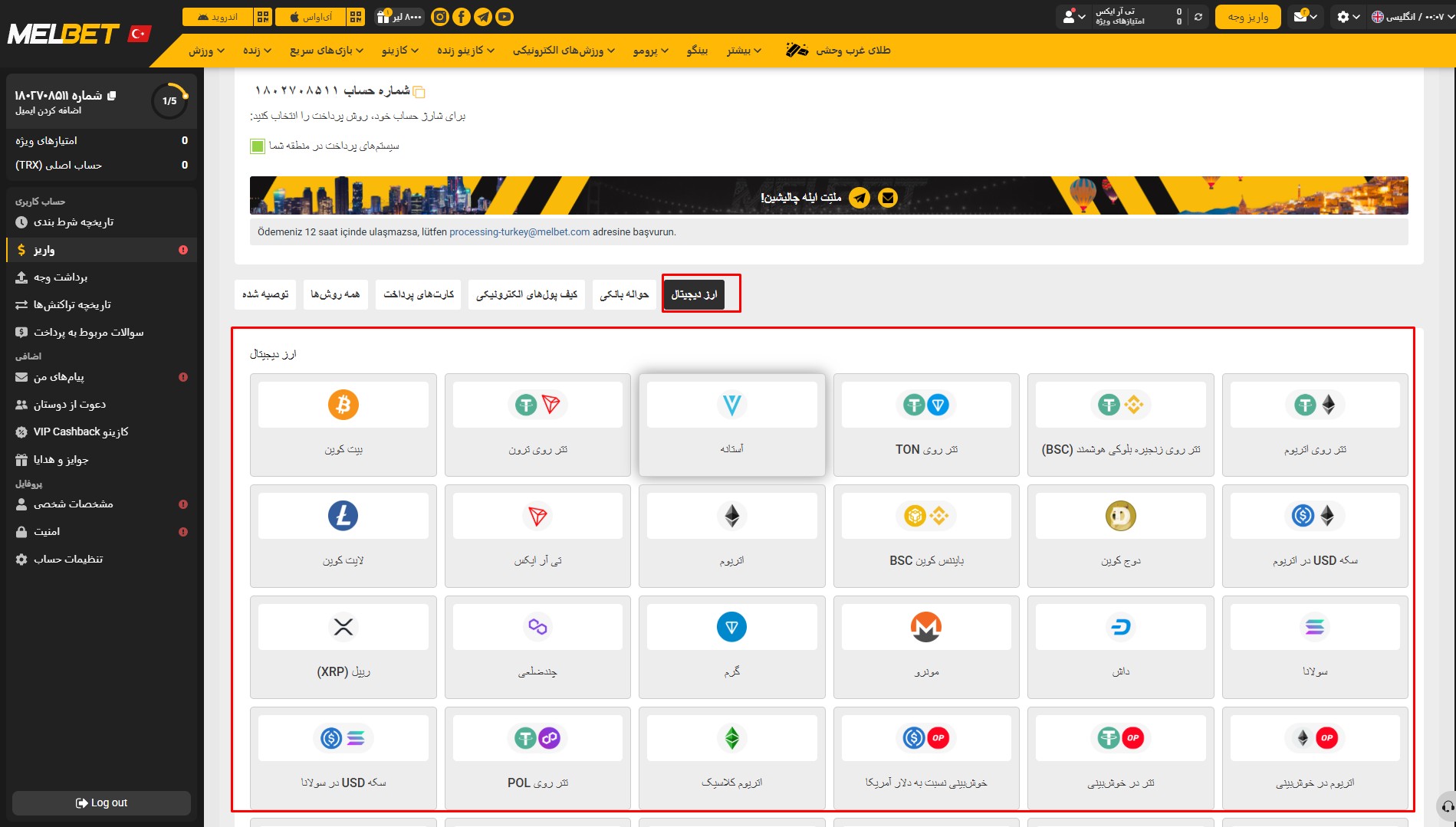Select Dogecoin (دوج کوین) payment method
Viewport: 1456px width, 827px height.
[x=1121, y=536]
